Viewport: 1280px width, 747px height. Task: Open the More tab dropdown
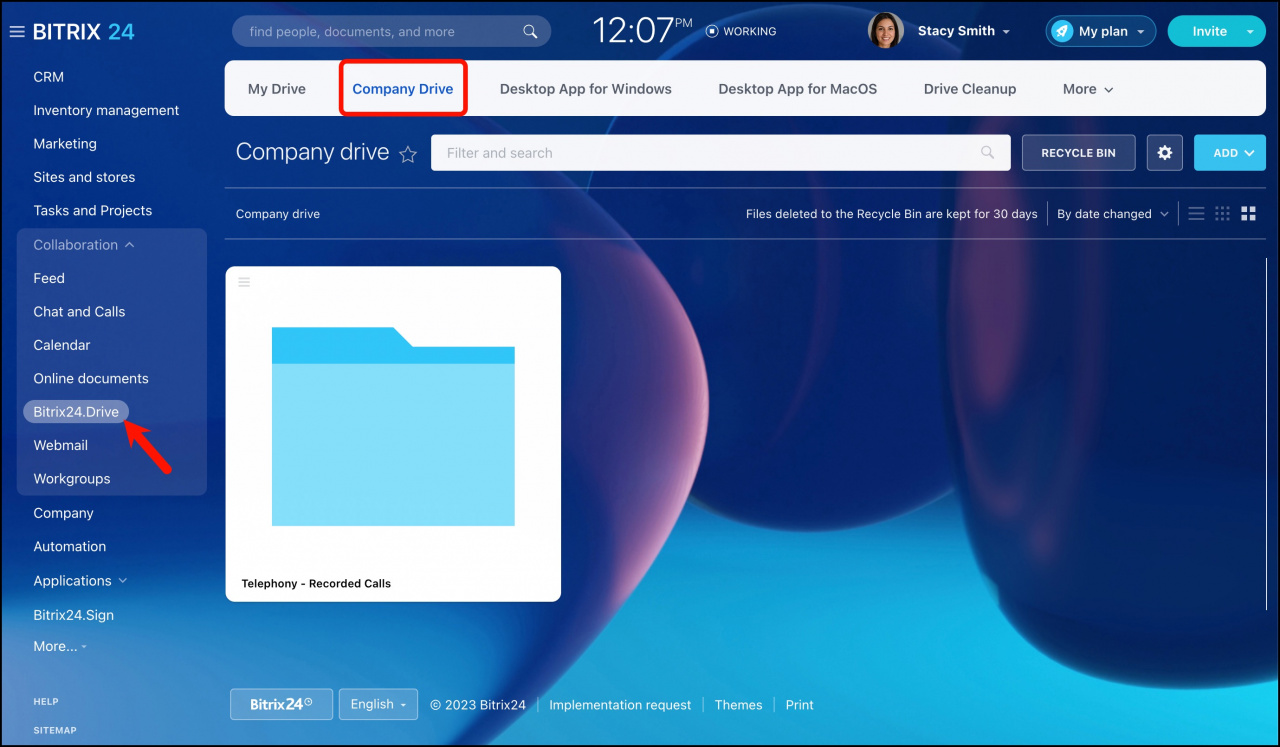point(1088,89)
